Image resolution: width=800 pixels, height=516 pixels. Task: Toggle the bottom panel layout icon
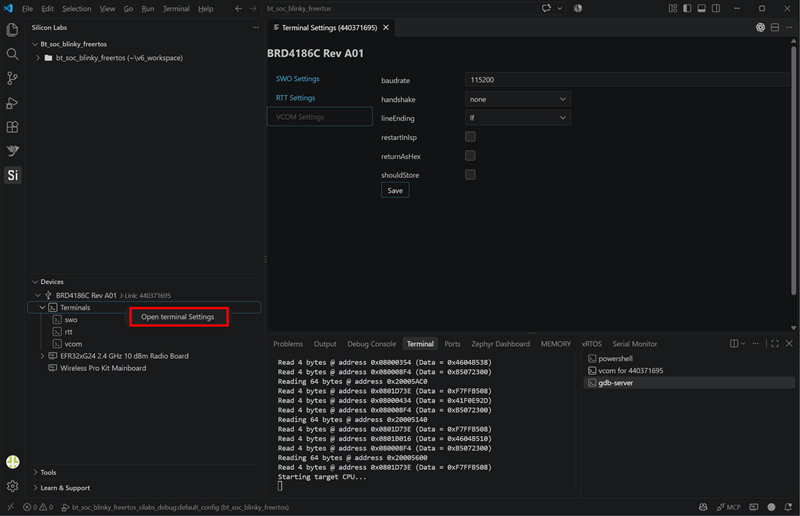click(x=702, y=8)
